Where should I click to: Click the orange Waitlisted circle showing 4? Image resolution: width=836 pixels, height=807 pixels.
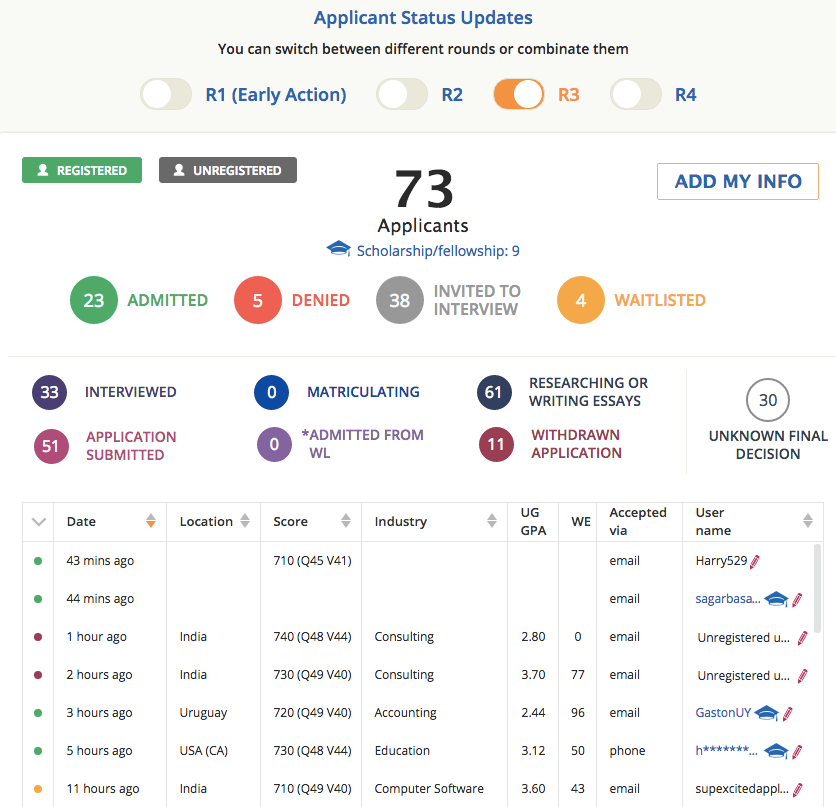pyautogui.click(x=580, y=301)
